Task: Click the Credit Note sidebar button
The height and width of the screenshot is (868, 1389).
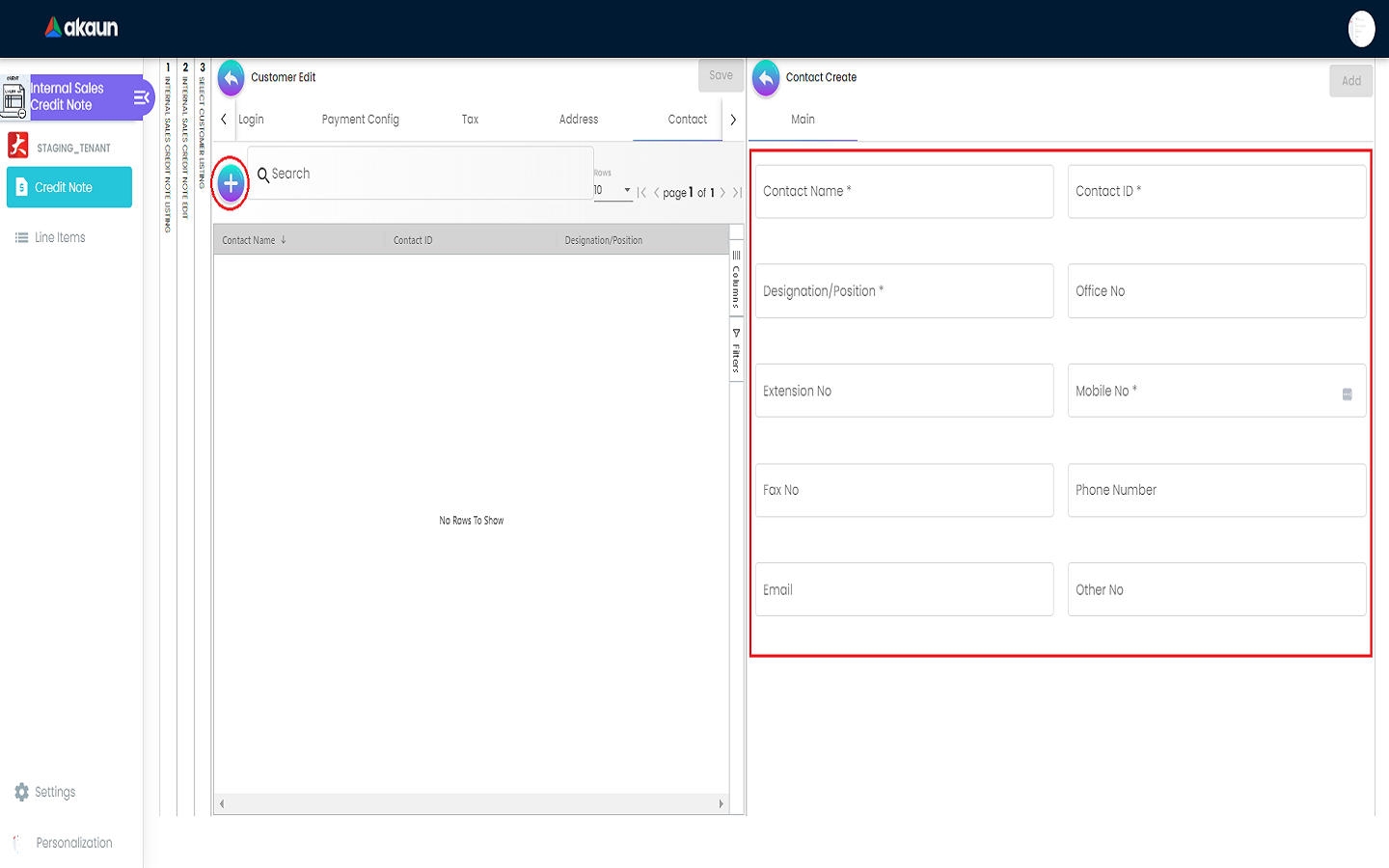Action: (x=69, y=187)
